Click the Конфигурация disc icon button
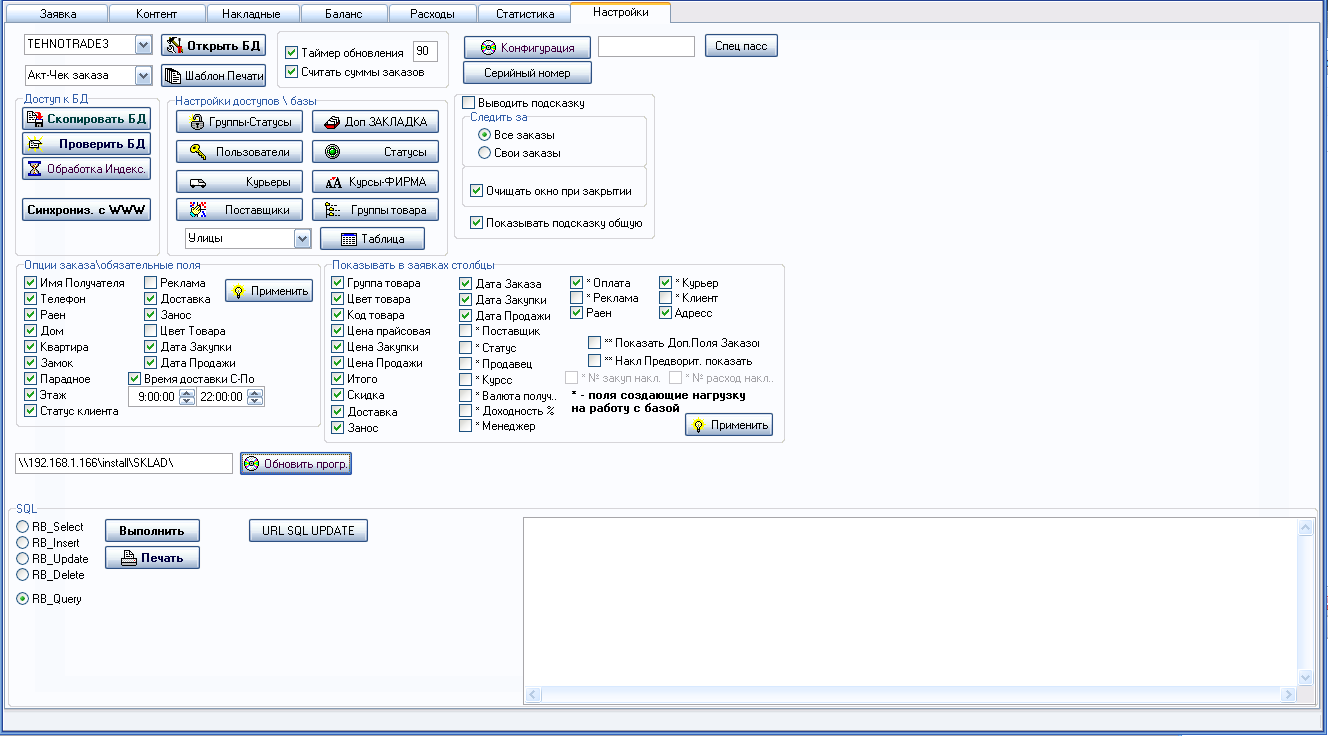Viewport: 1328px width, 736px height. click(x=488, y=48)
